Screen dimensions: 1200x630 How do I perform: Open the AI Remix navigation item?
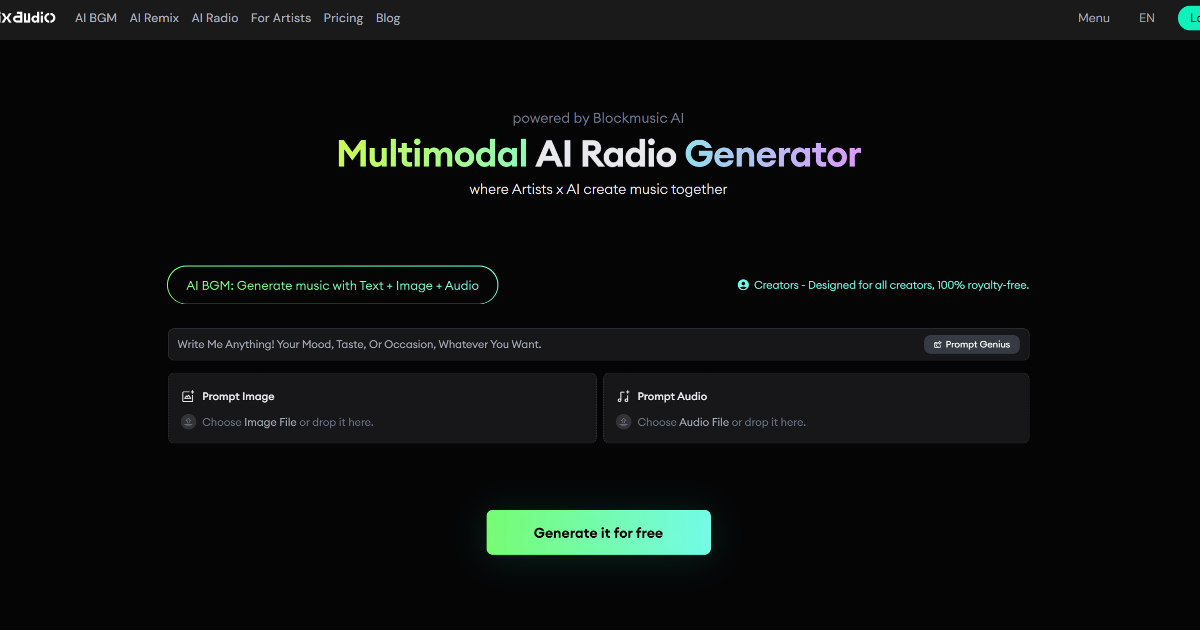pos(153,17)
